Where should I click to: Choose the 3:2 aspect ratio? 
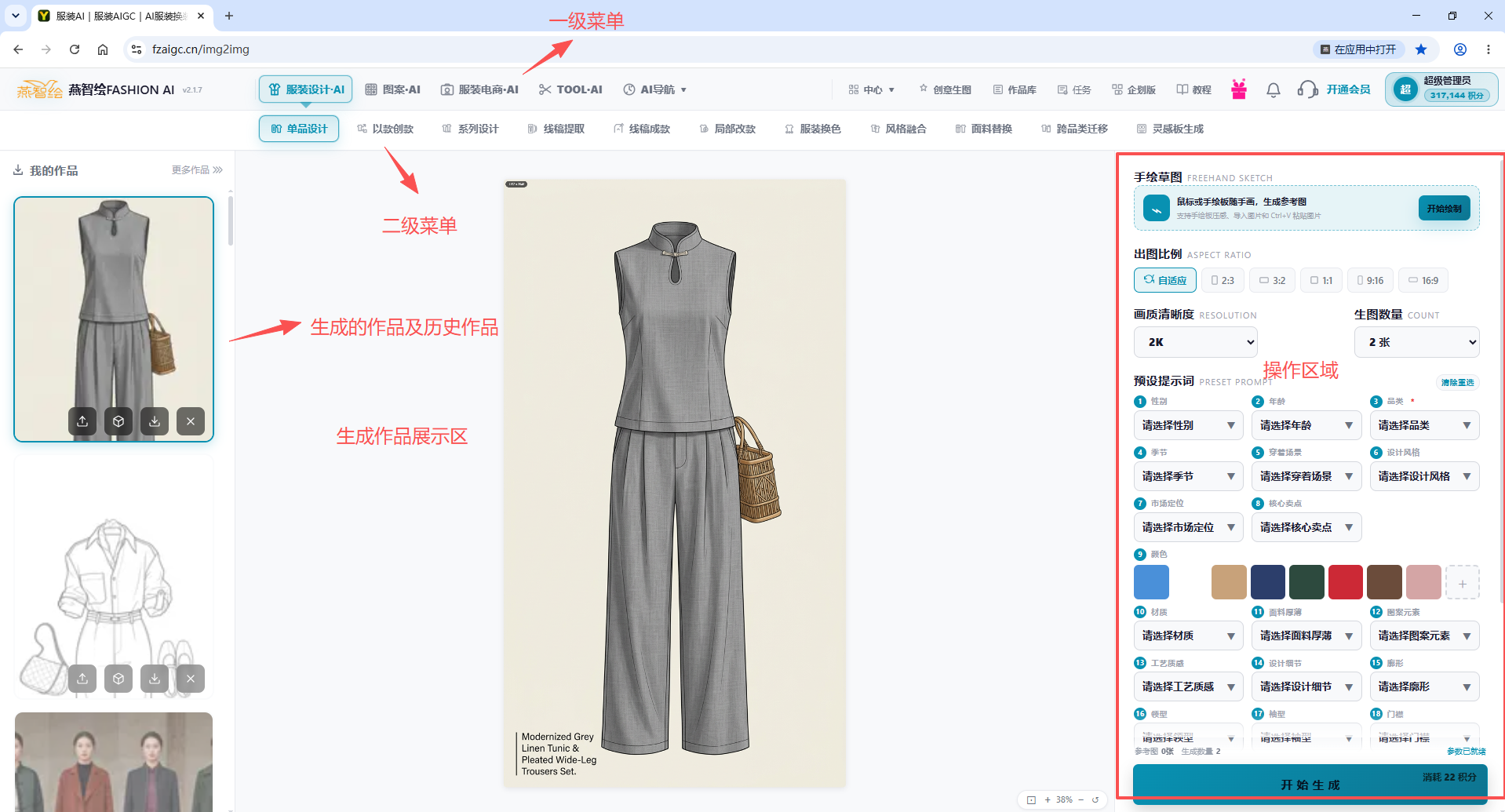1272,280
